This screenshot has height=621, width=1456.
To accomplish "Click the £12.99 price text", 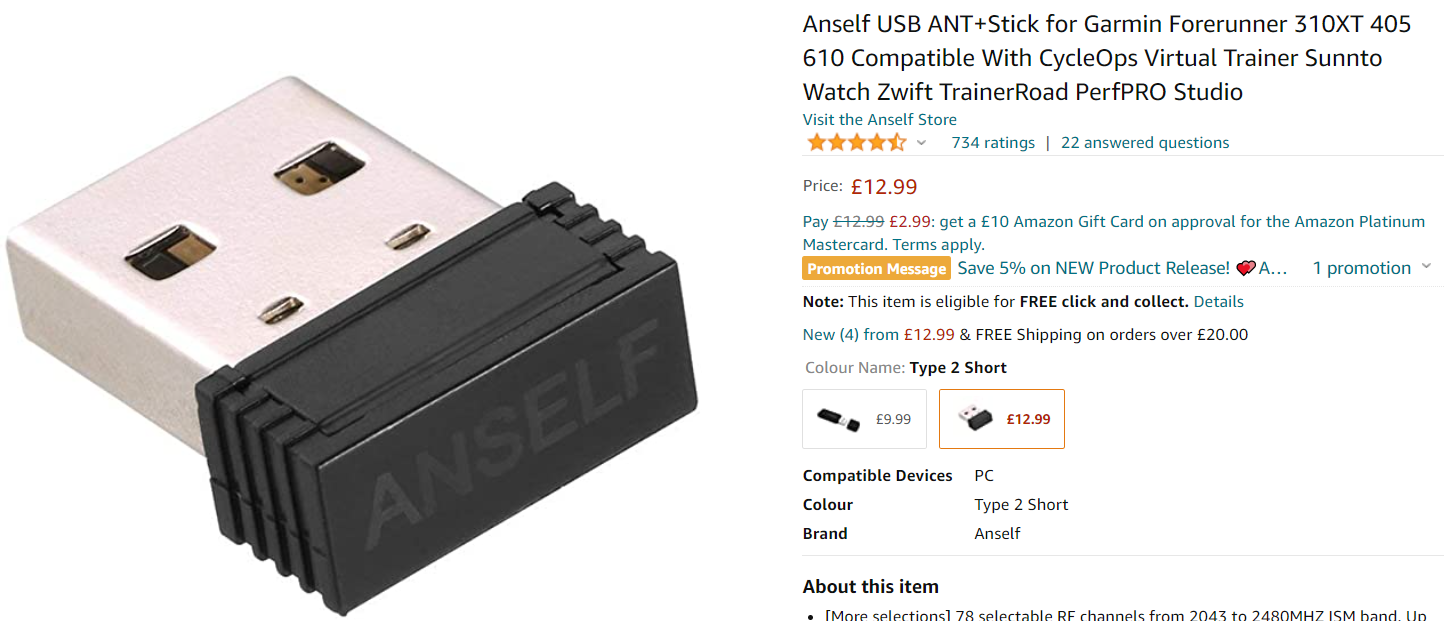I will tap(884, 186).
